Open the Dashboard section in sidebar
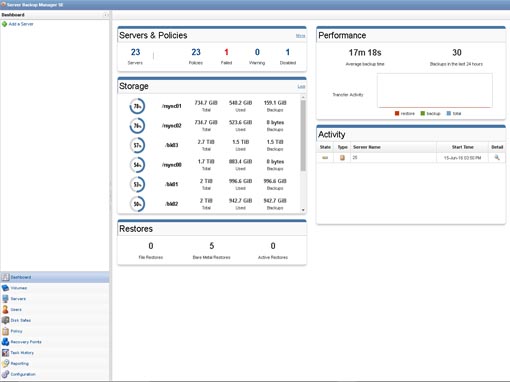This screenshot has width=510, height=382. click(x=55, y=277)
